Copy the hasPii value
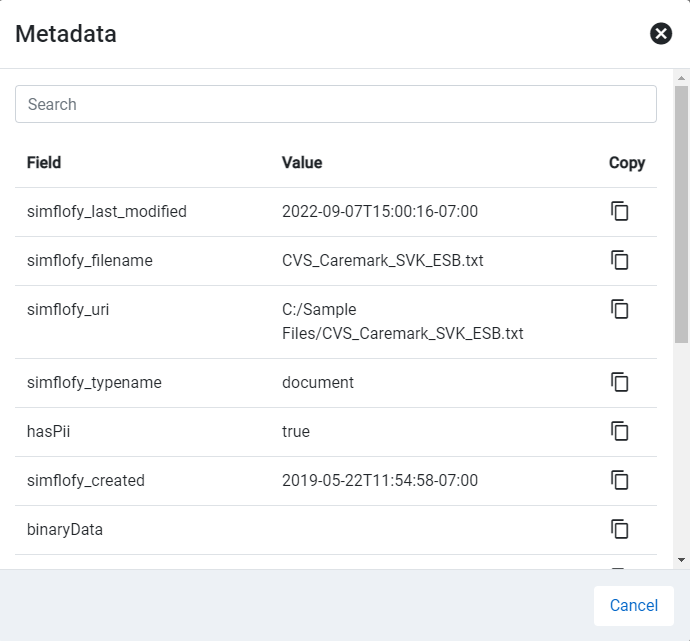 pos(620,431)
